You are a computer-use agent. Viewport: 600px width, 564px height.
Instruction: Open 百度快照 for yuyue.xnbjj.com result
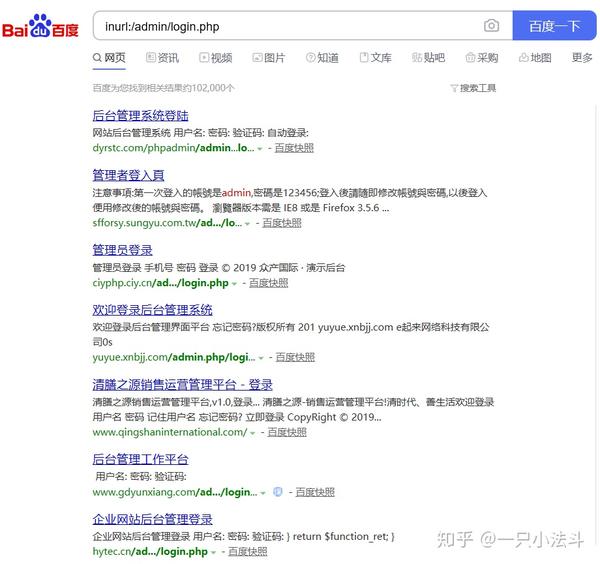click(295, 357)
